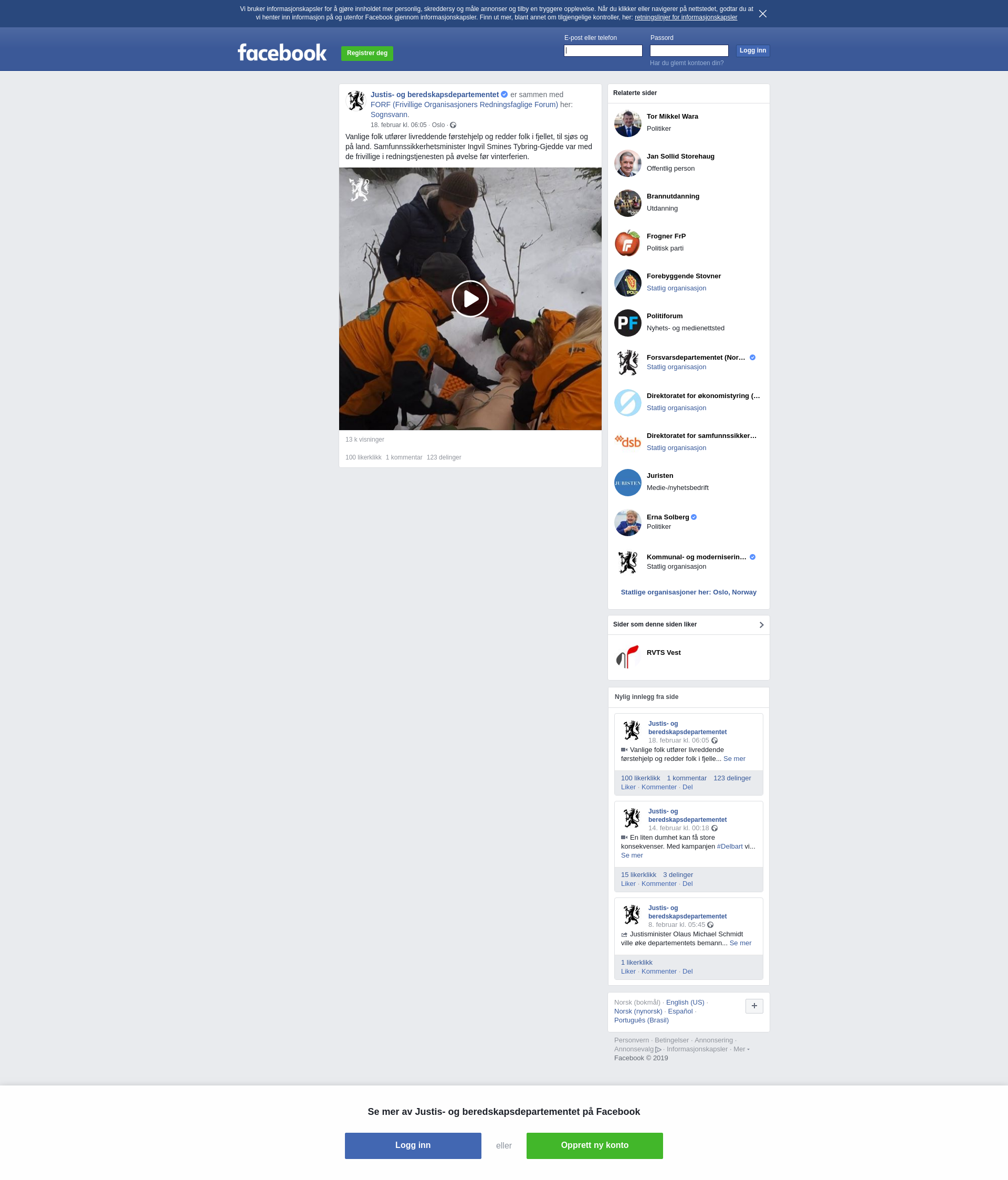
Task: Click the green 'Registrer deg' button
Action: point(367,53)
